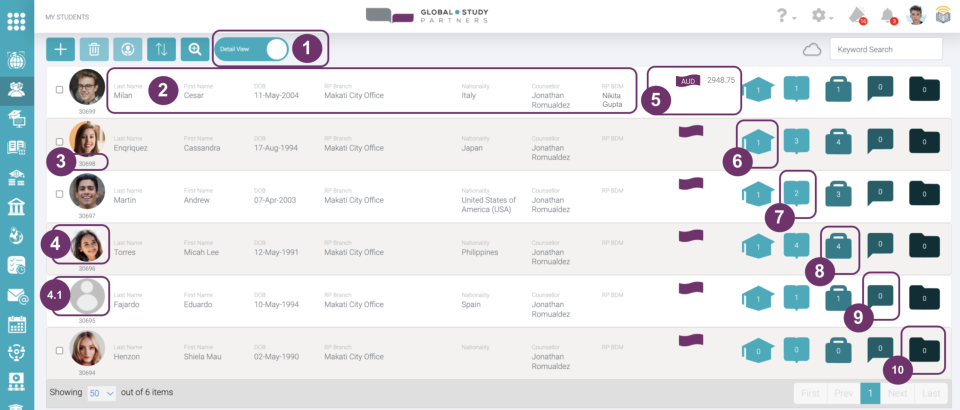Click the Next pagination button
The height and width of the screenshot is (410, 960).
click(898, 393)
